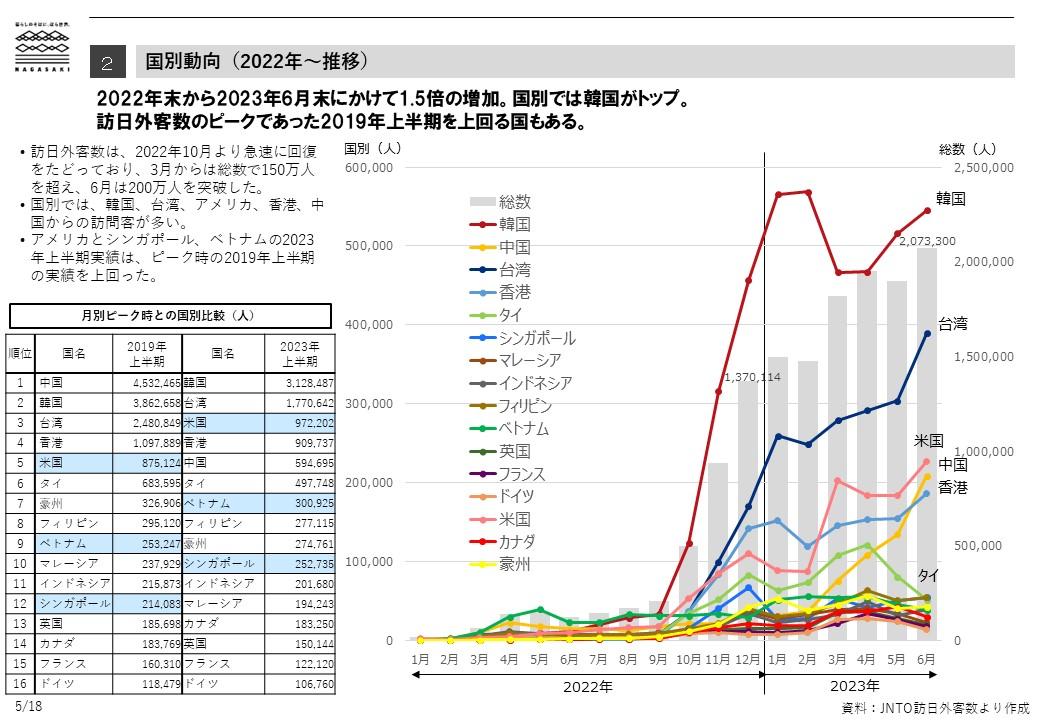1040x720 pixels.
Task: Click the left axis value "300,000"
Action: (x=369, y=404)
